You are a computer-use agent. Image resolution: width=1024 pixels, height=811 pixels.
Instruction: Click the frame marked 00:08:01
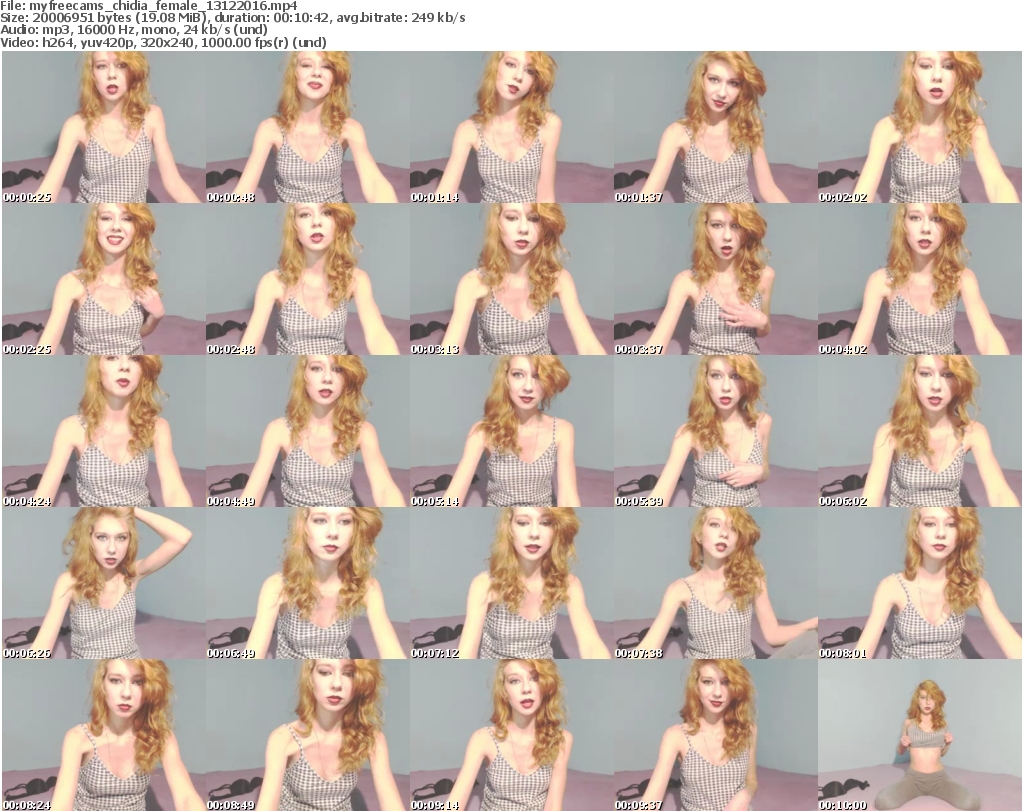tap(919, 583)
